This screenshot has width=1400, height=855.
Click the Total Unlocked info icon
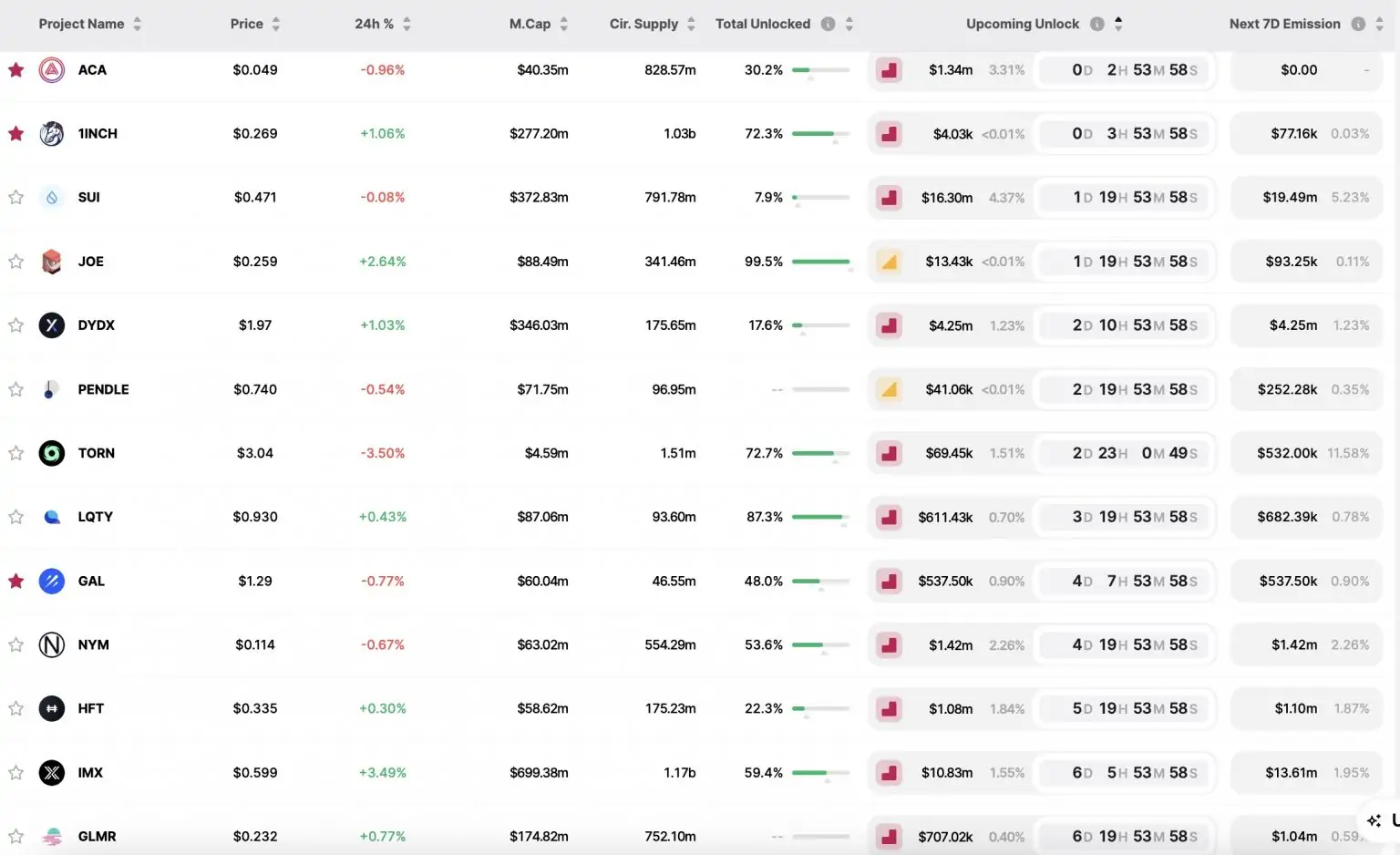pos(828,24)
